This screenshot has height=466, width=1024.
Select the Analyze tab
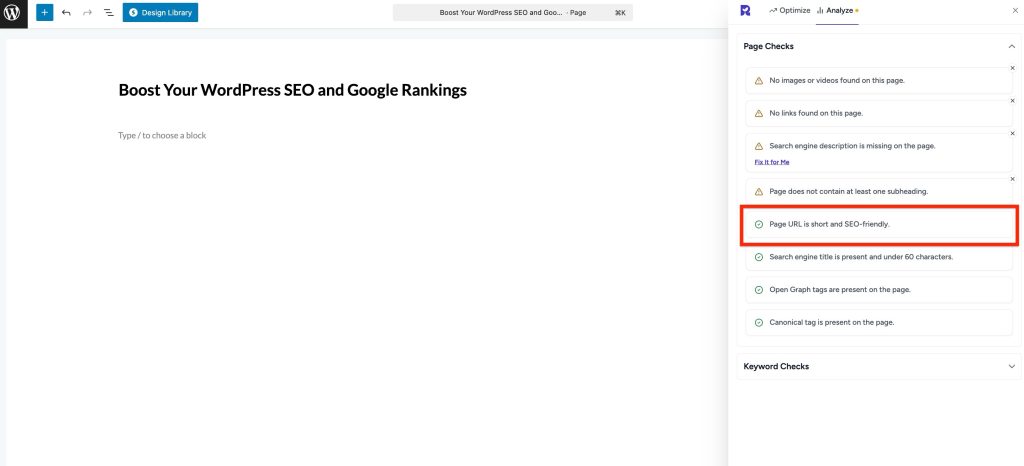coord(837,10)
